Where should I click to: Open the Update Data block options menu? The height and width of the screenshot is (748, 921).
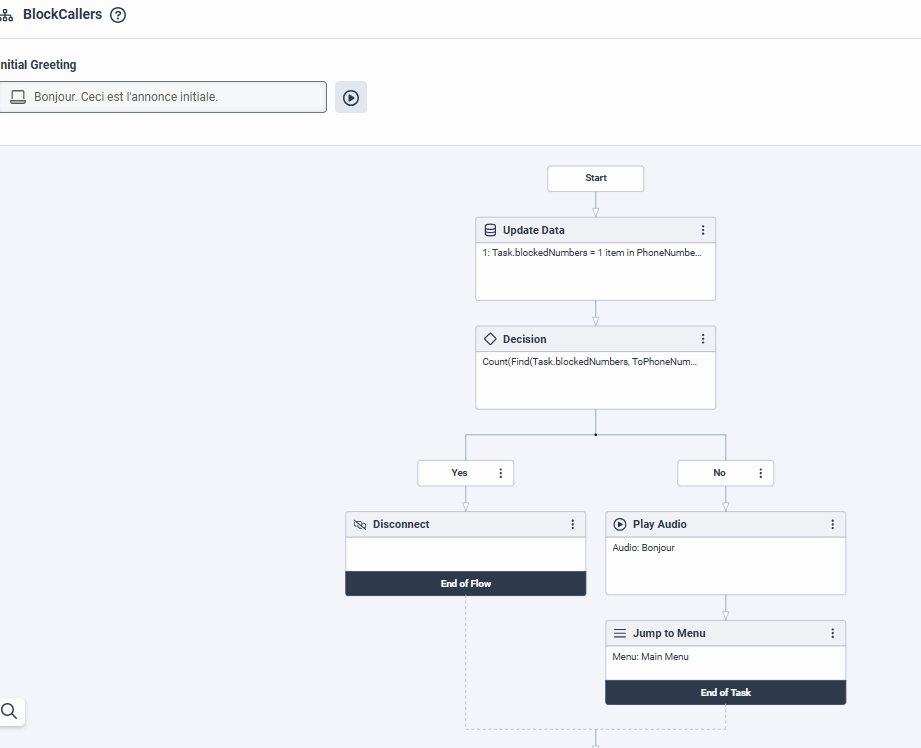point(703,230)
